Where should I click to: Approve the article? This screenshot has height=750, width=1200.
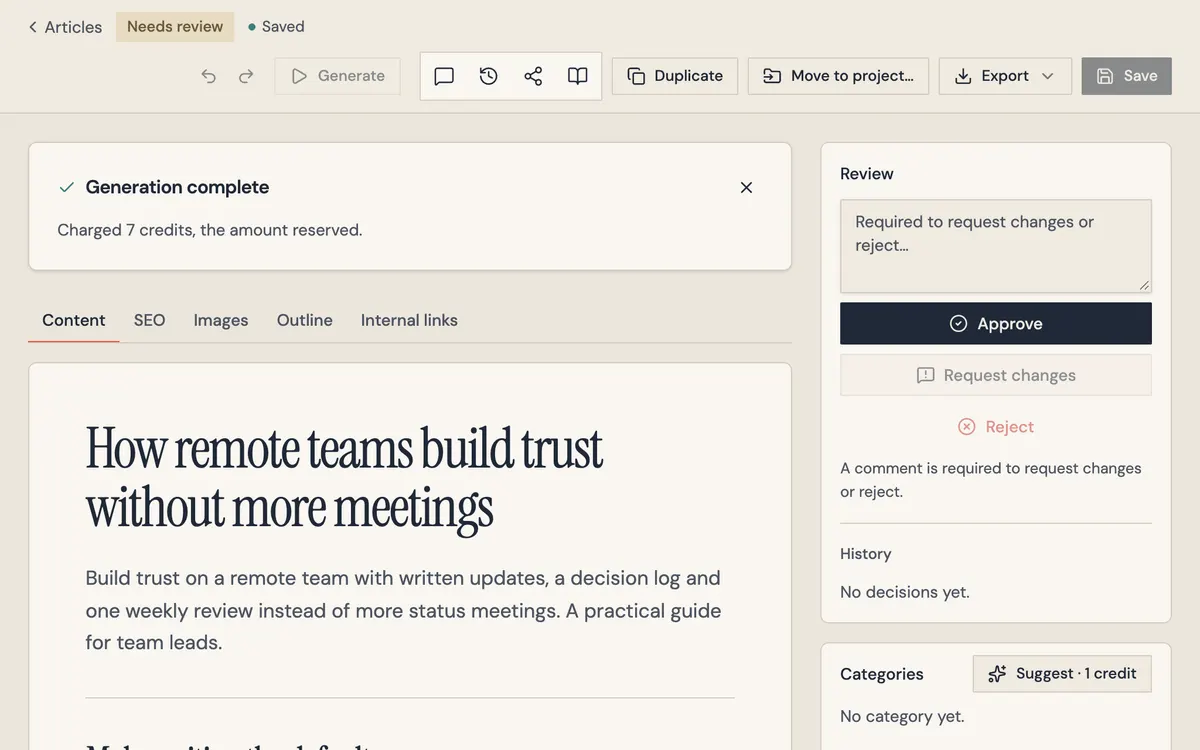[x=996, y=324]
